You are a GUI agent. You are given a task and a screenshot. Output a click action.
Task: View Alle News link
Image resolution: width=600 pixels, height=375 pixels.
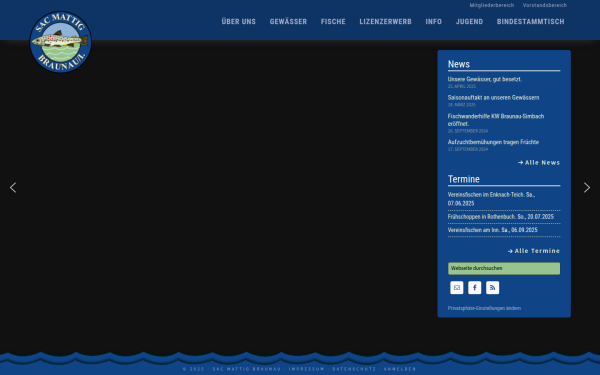pos(539,163)
